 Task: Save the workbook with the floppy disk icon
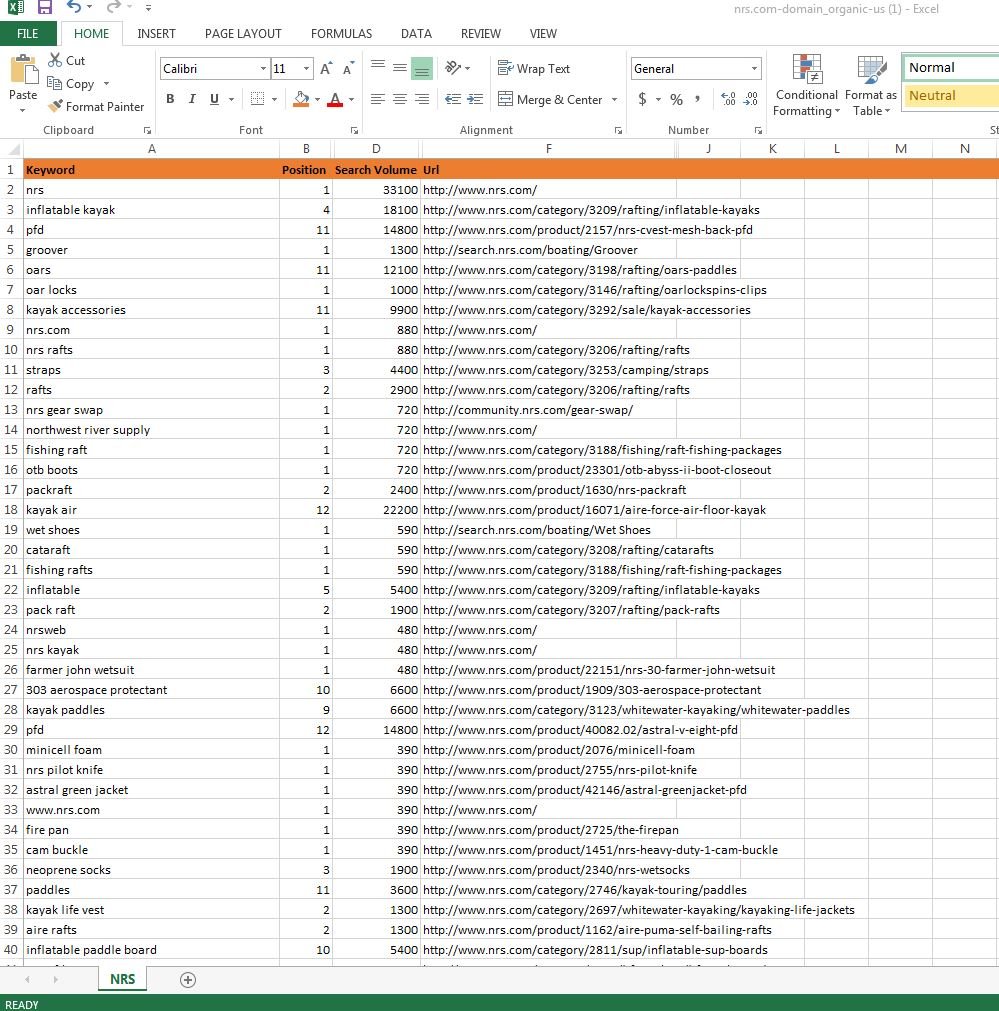(45, 8)
